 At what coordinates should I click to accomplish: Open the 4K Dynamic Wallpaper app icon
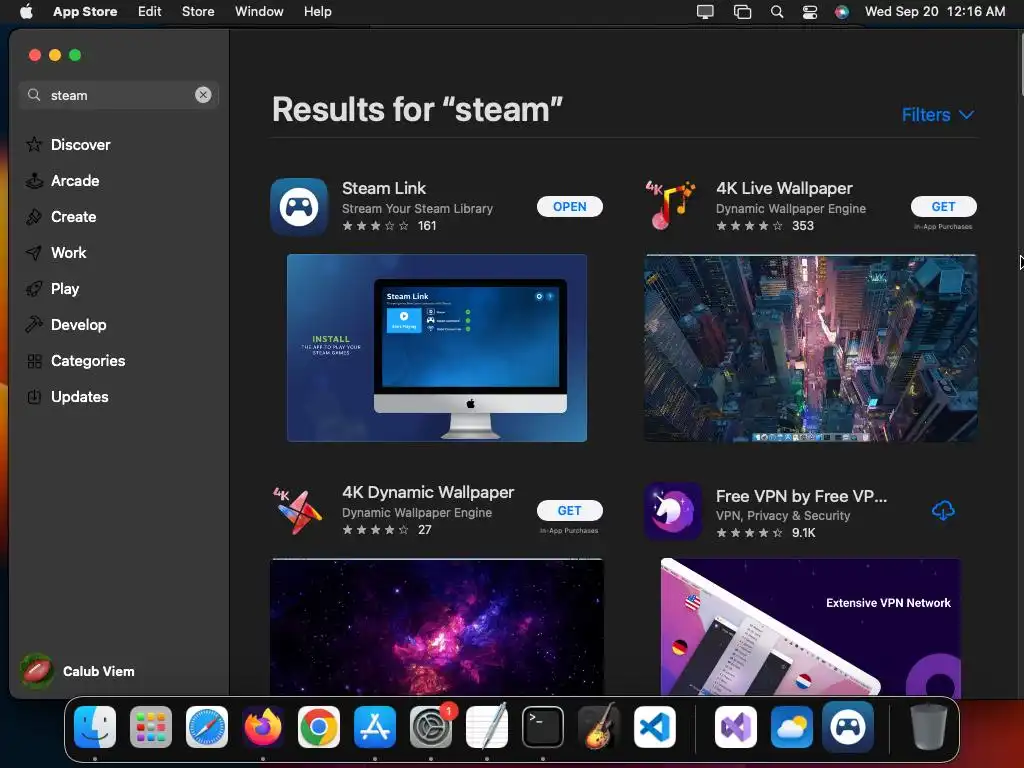tap(299, 511)
